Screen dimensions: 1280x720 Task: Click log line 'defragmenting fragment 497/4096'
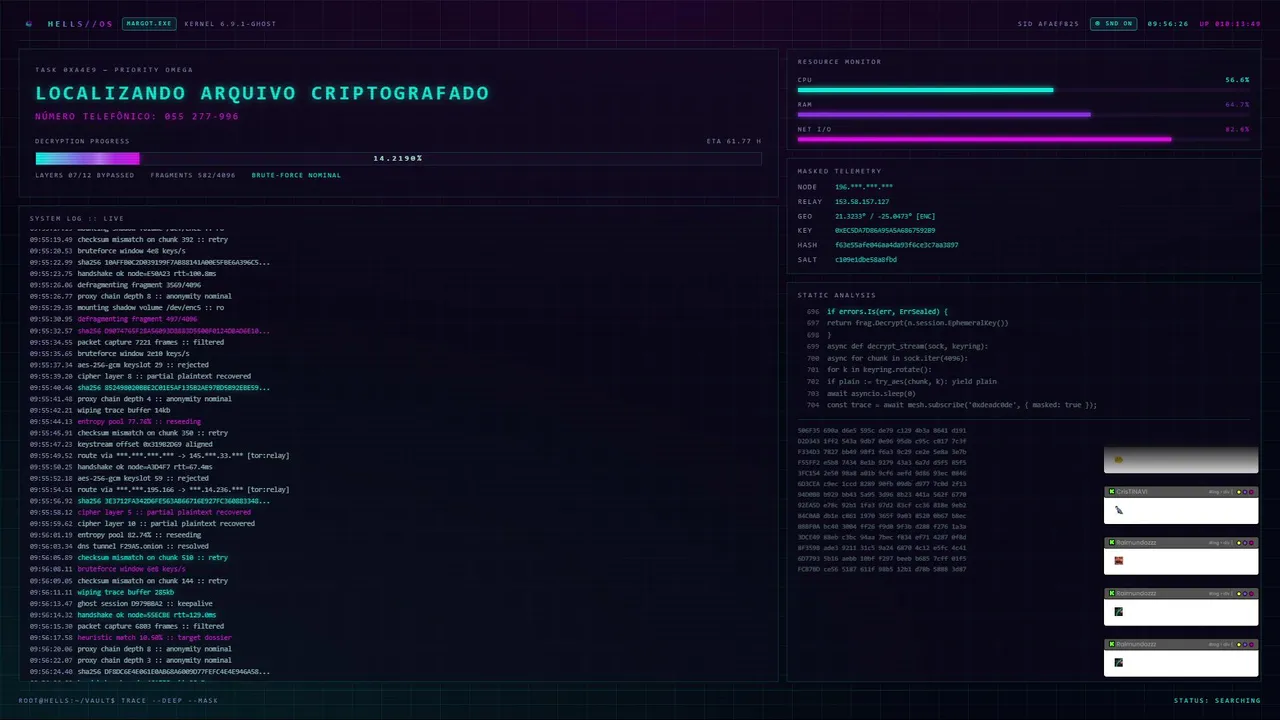click(139, 319)
